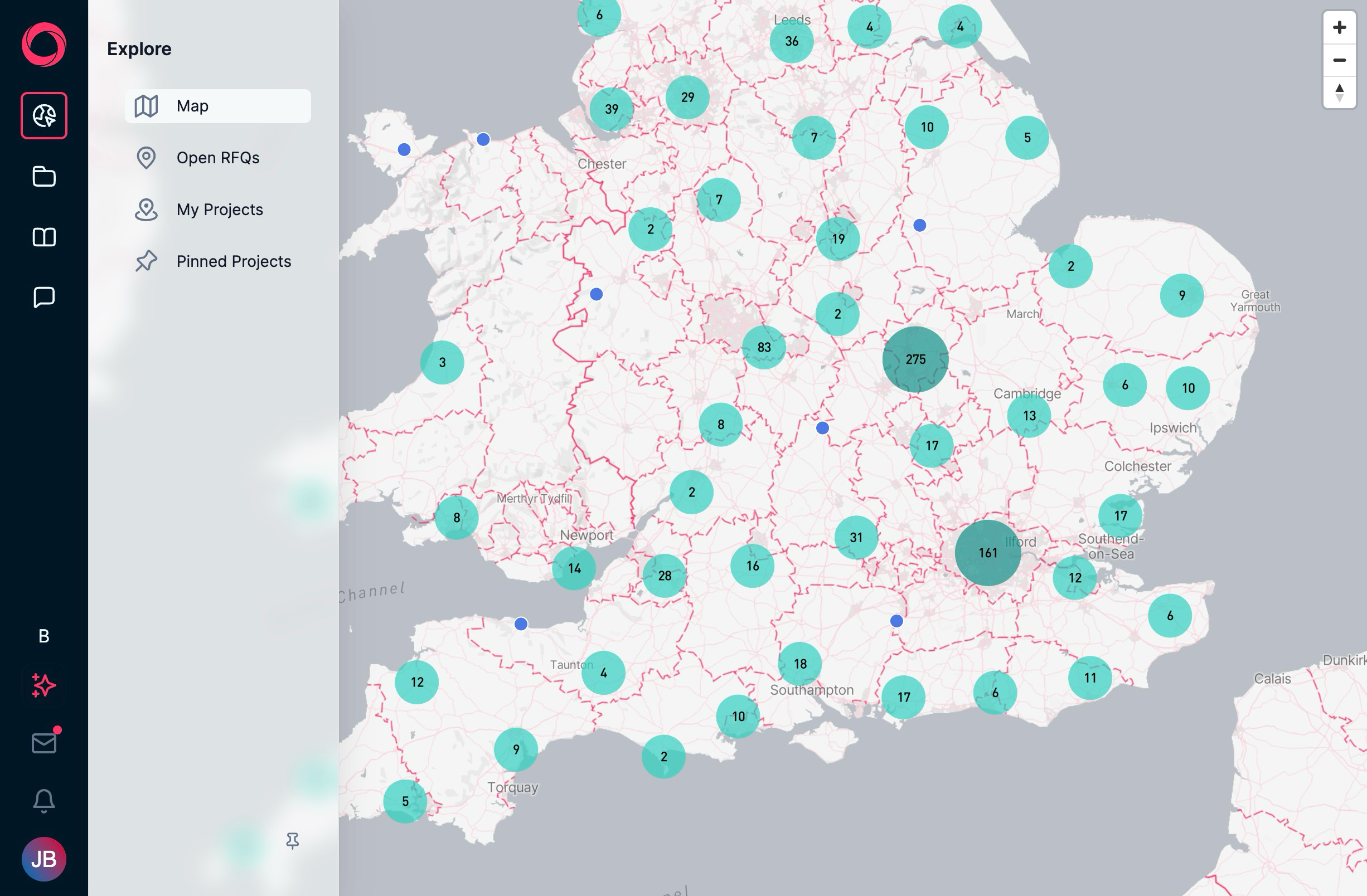This screenshot has height=896, width=1367.
Task: Open the book library icon in sidebar
Action: 44,237
